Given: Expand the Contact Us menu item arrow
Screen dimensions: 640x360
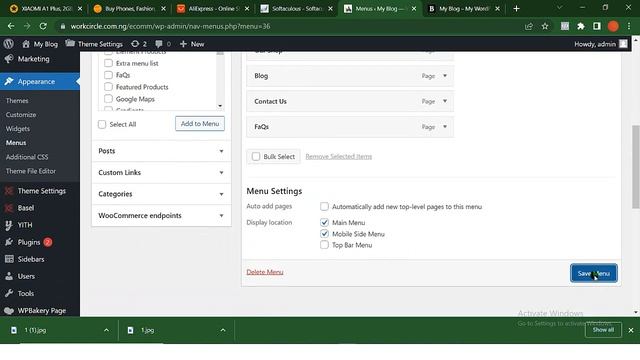Looking at the screenshot, I should coord(445,101).
